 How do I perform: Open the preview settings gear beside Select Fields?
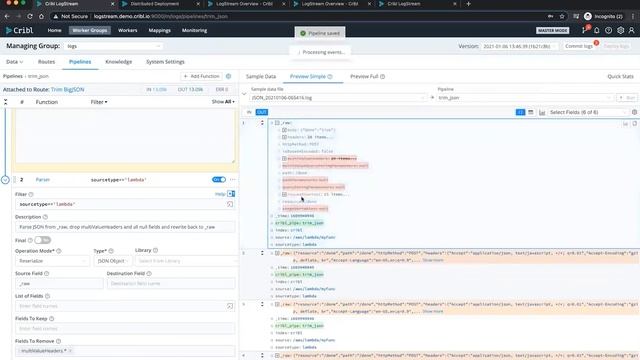(634, 112)
